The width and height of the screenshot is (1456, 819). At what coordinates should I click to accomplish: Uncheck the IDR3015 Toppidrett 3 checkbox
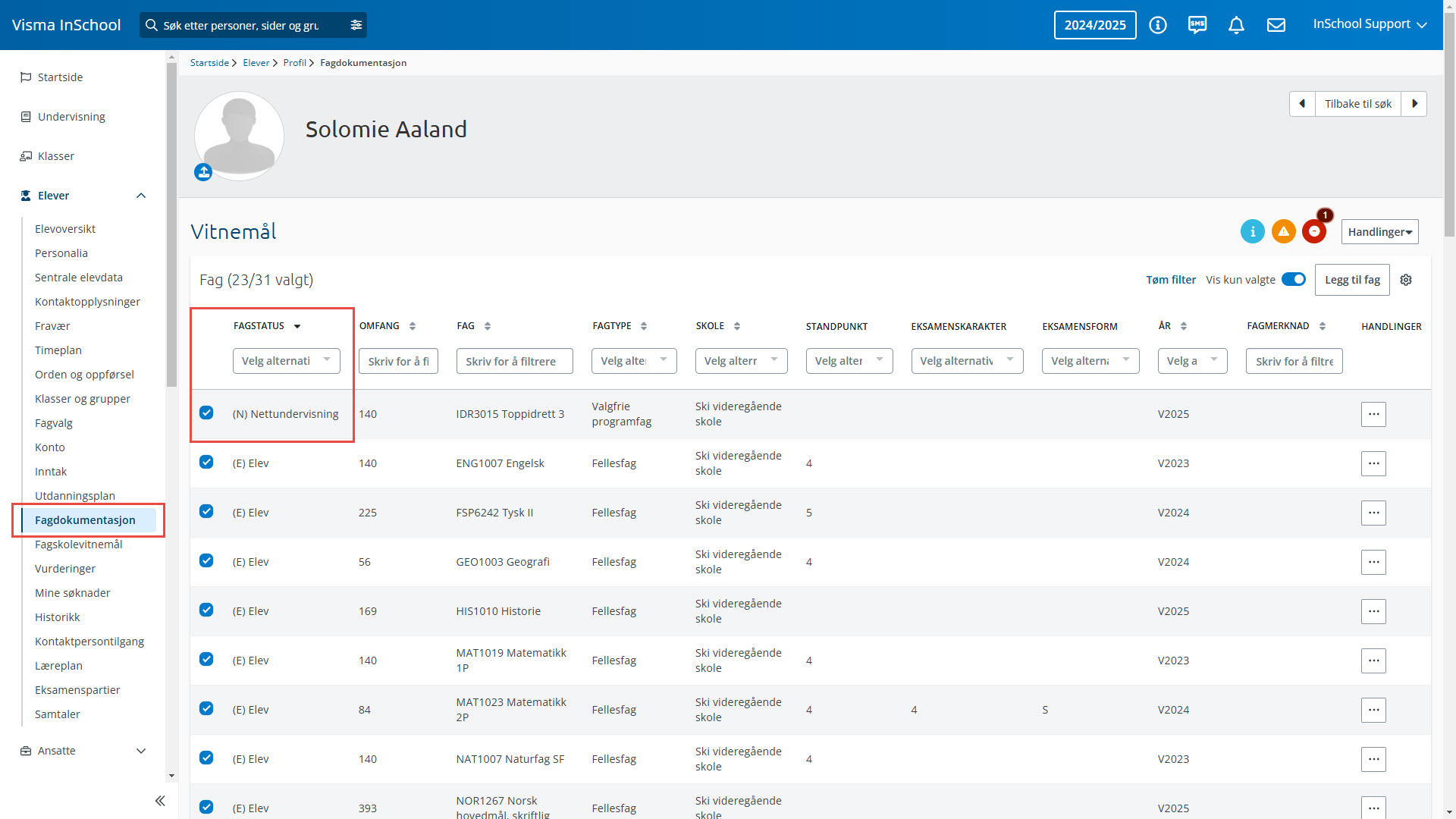pos(206,413)
